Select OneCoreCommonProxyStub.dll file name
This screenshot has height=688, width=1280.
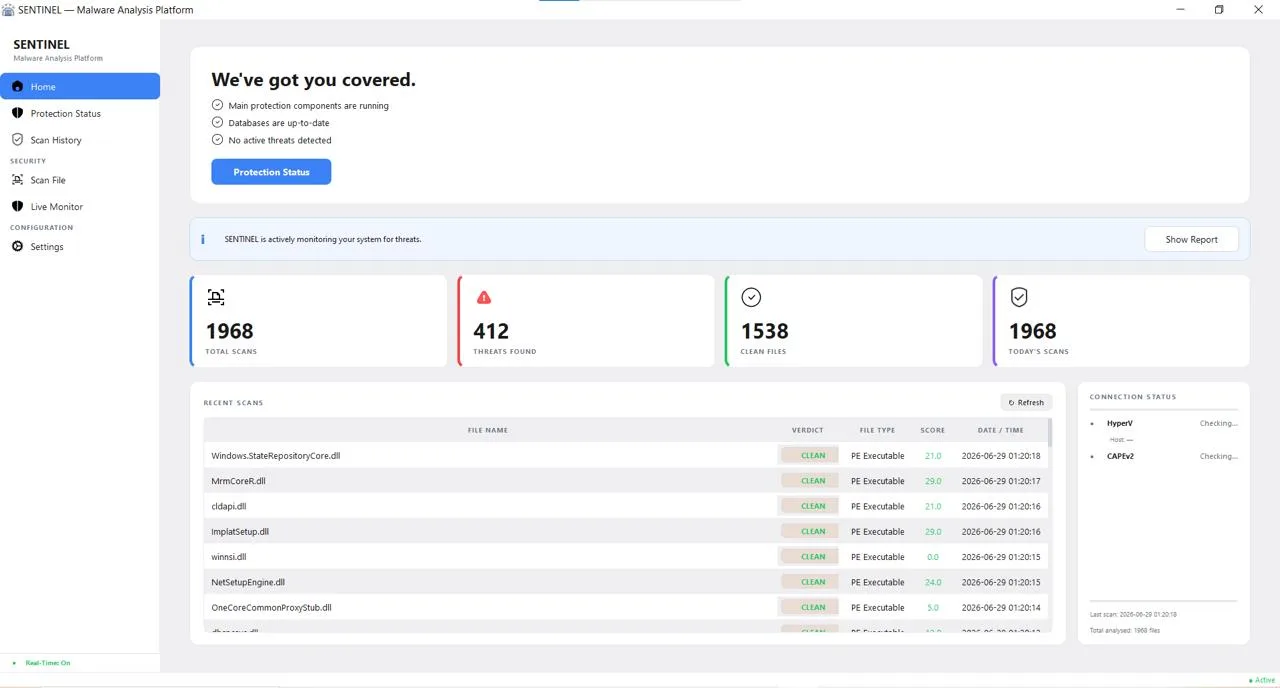(271, 607)
